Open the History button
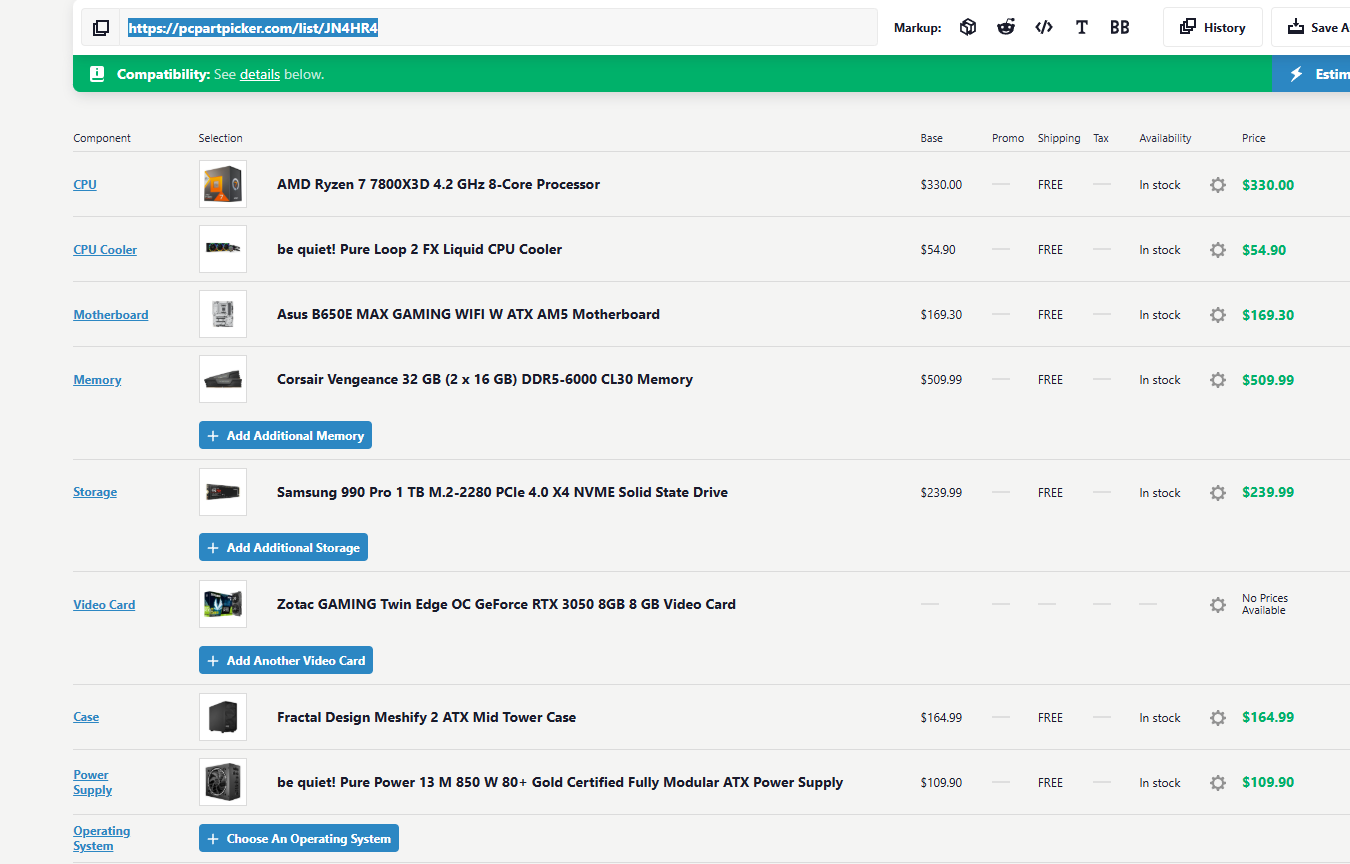Screen dimensions: 1350x864 pos(1212,28)
